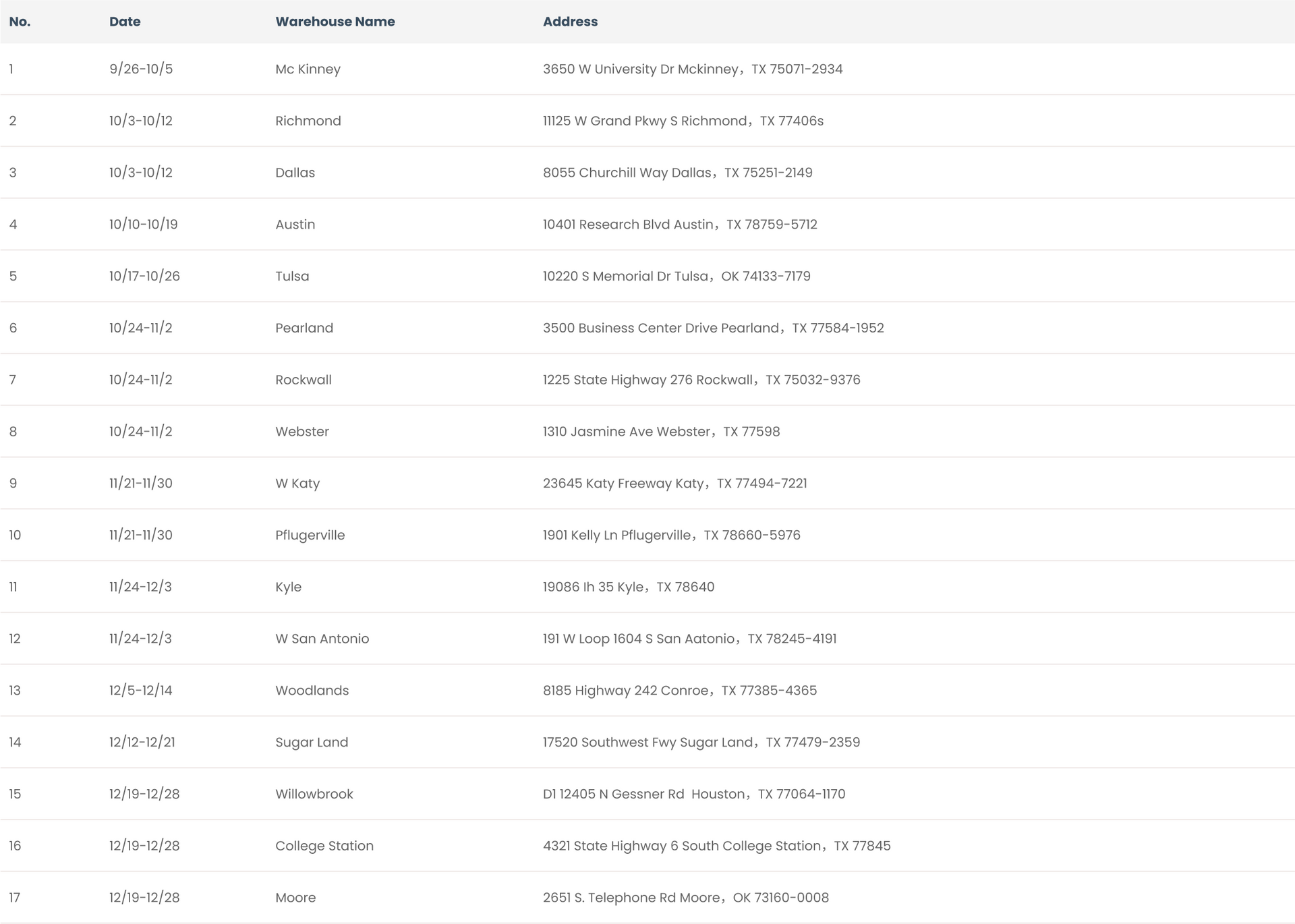Click the Sugar Land address
The height and width of the screenshot is (924, 1295).
coord(701,743)
